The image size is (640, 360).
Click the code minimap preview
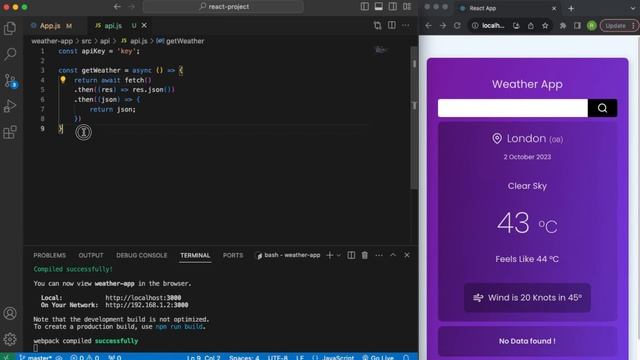pos(381,50)
